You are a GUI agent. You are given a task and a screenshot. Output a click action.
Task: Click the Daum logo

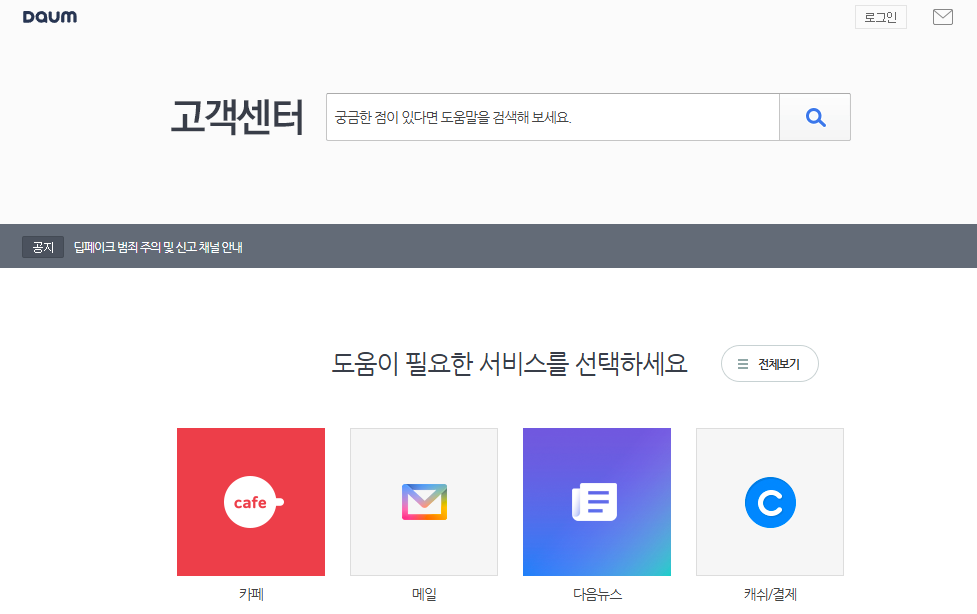coord(50,17)
